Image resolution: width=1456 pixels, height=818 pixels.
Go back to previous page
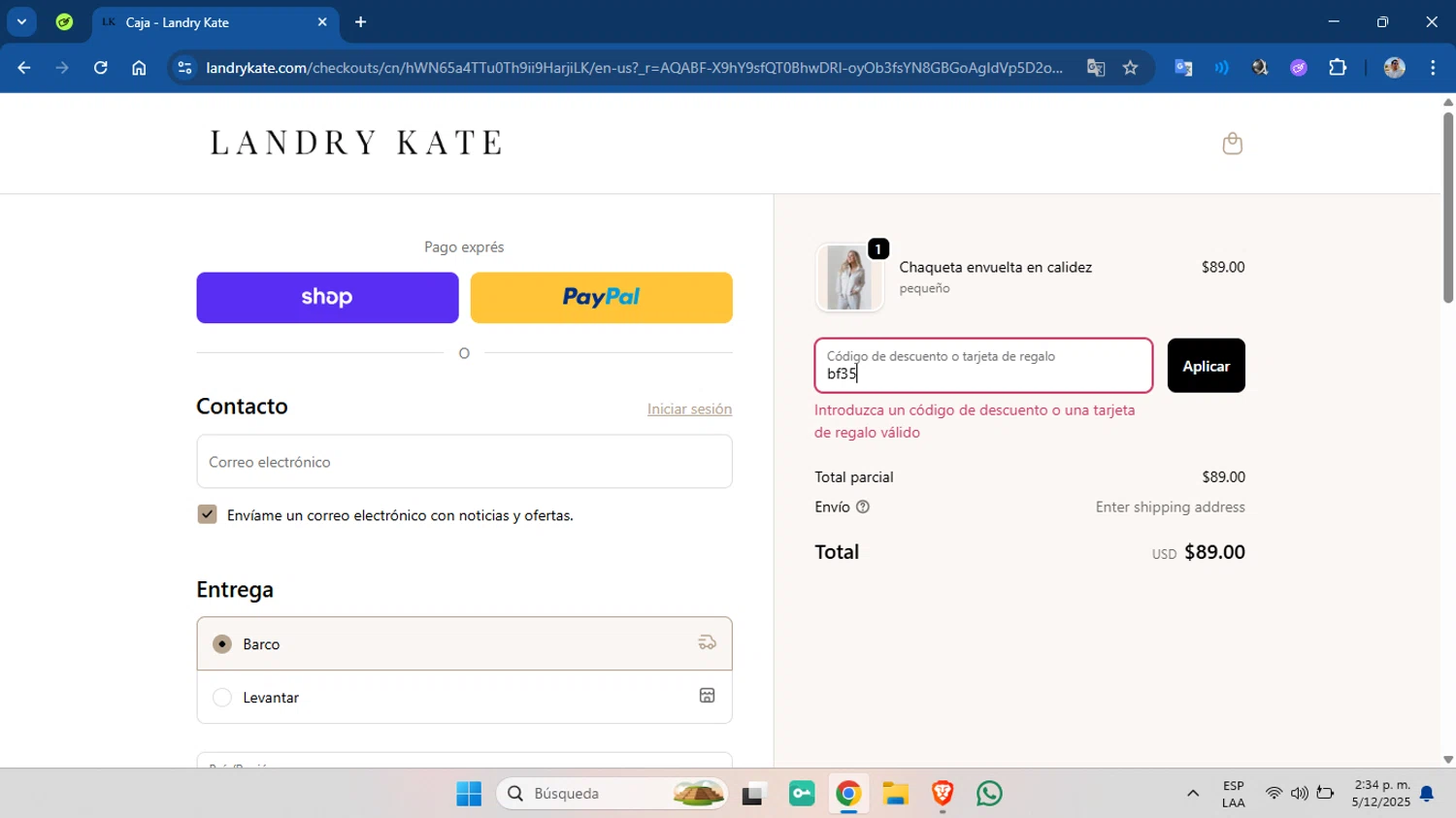(24, 68)
